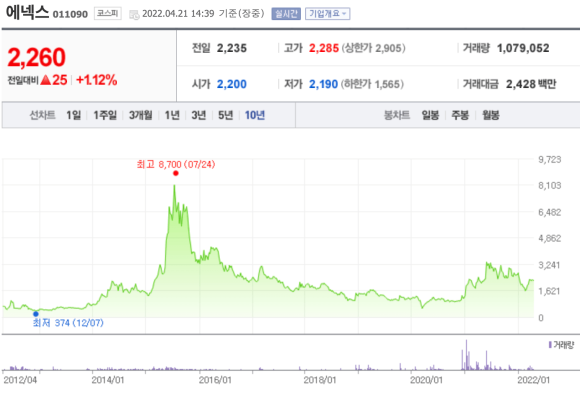Select the 1일 line chart tab
The image size is (580, 395).
point(74,115)
